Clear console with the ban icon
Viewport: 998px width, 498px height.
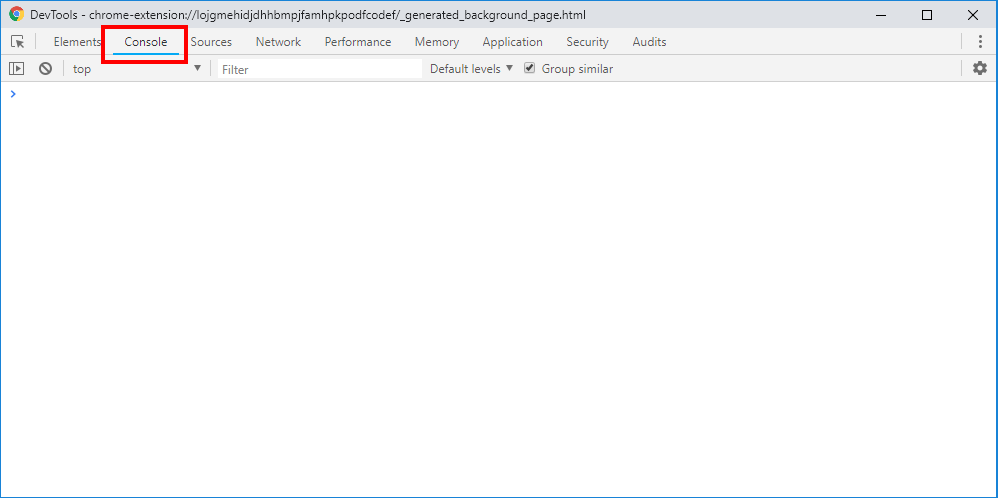click(45, 69)
